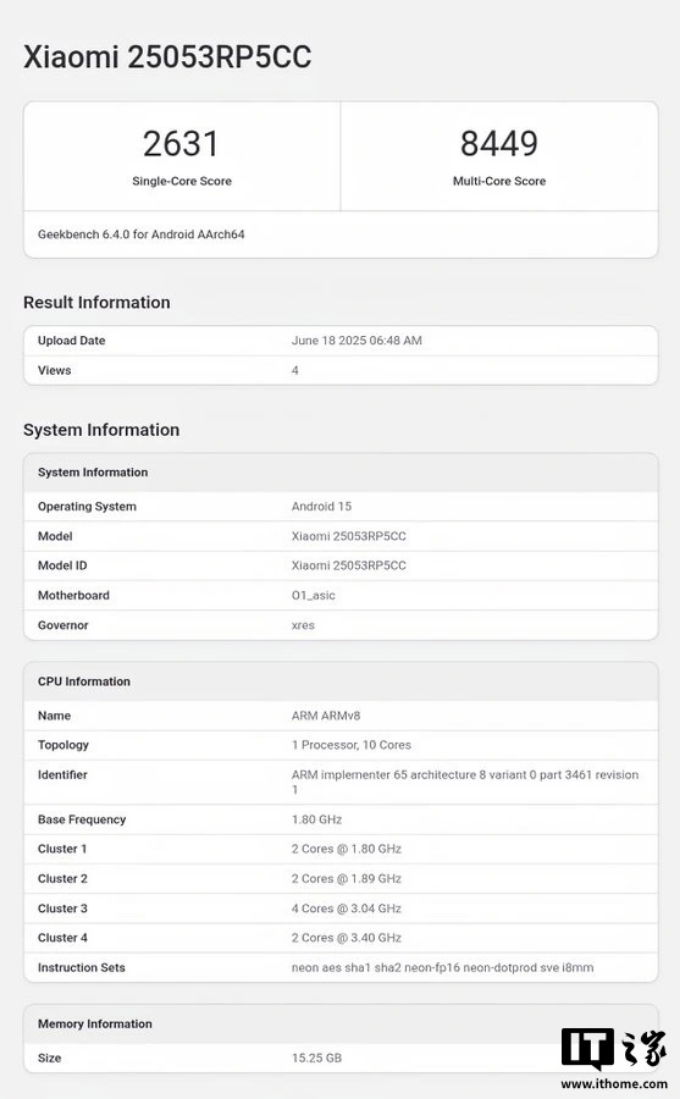Click the O1_asic motherboard value

314,596
